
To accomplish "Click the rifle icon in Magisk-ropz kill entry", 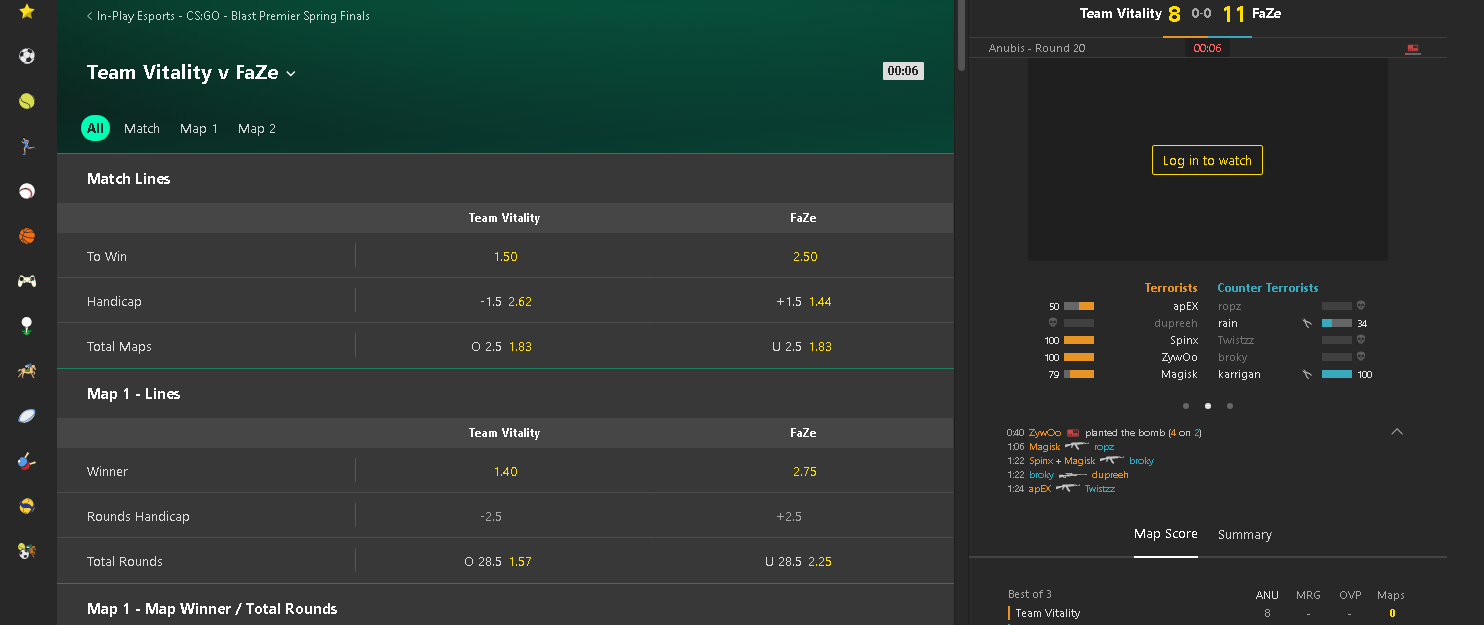I will point(1077,446).
